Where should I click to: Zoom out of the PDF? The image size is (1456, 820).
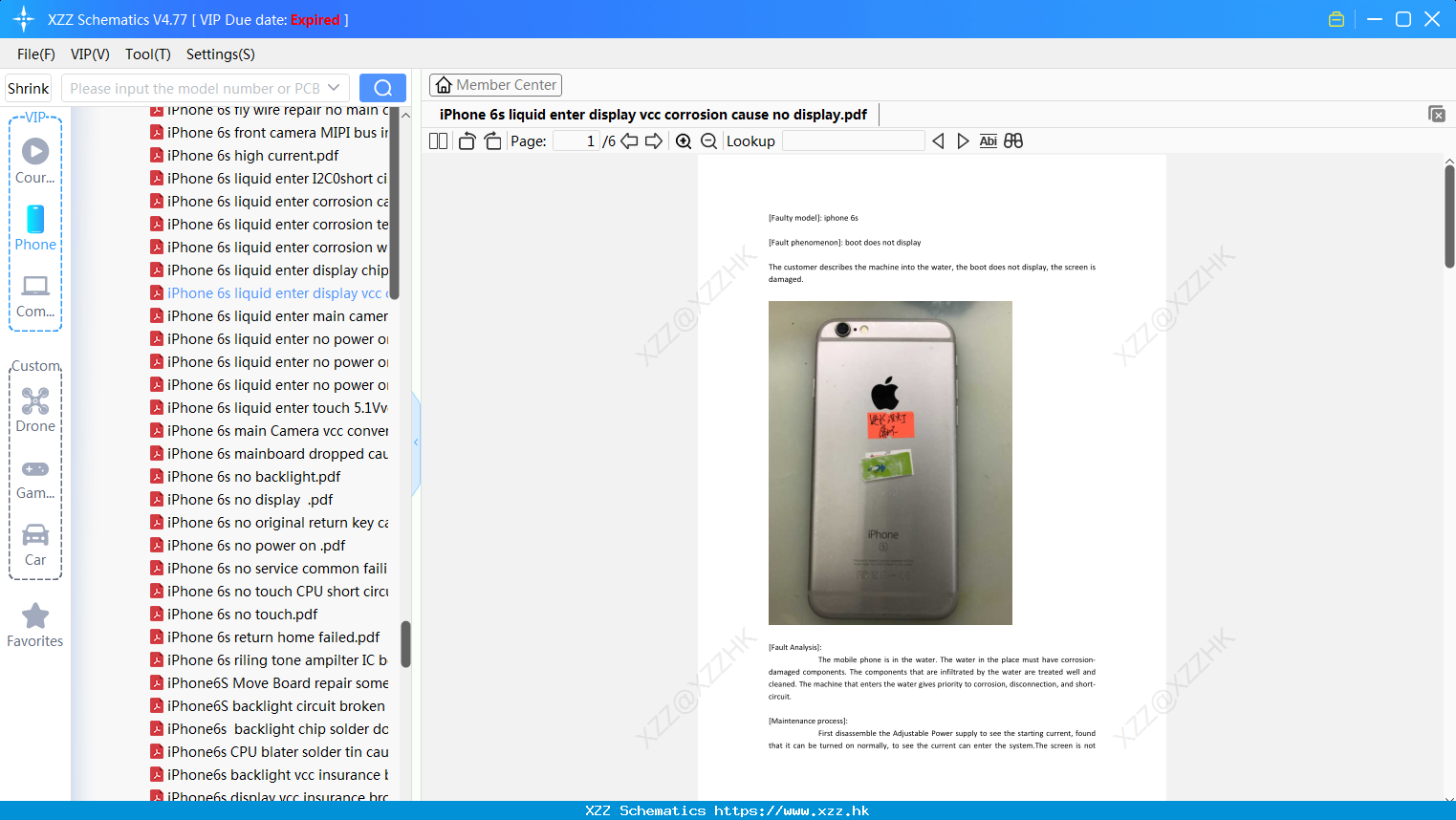coord(709,141)
